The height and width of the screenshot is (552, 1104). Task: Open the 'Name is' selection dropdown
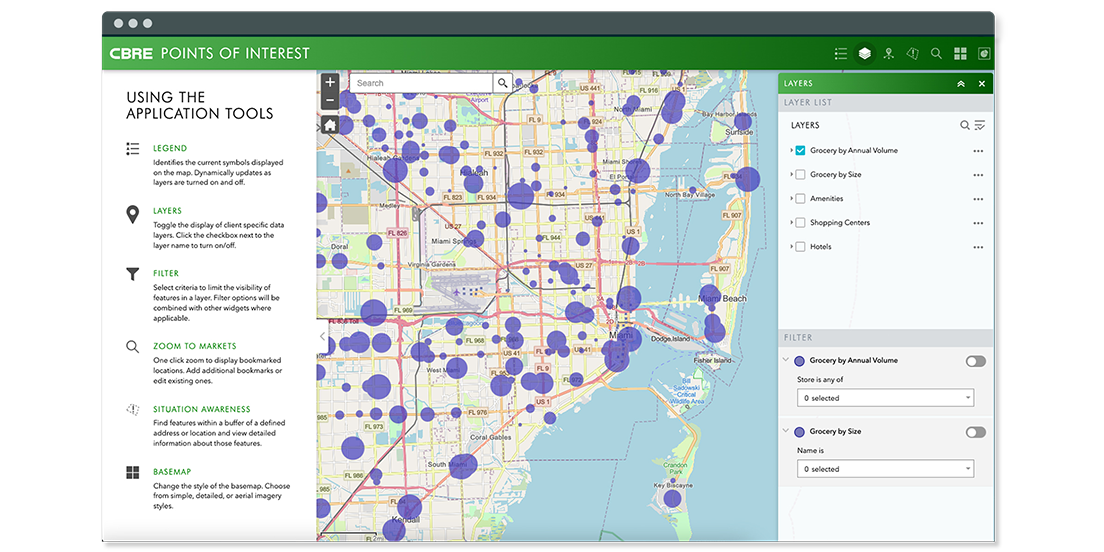(x=886, y=469)
